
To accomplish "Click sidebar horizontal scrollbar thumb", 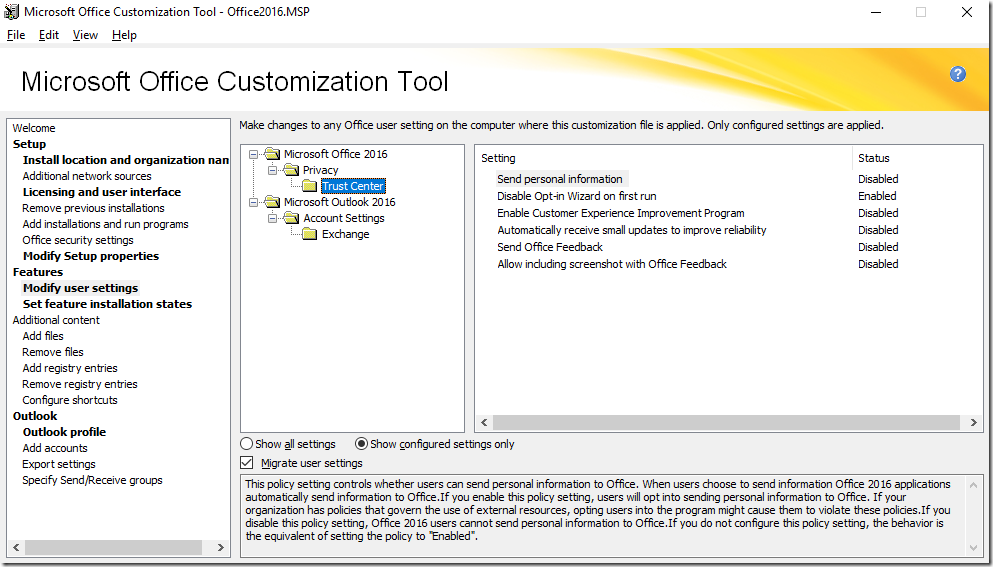I will point(113,547).
